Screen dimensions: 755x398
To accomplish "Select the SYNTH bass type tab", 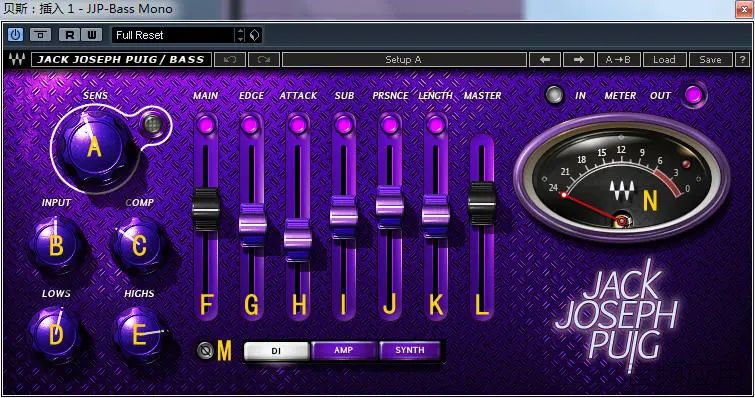I will 410,350.
